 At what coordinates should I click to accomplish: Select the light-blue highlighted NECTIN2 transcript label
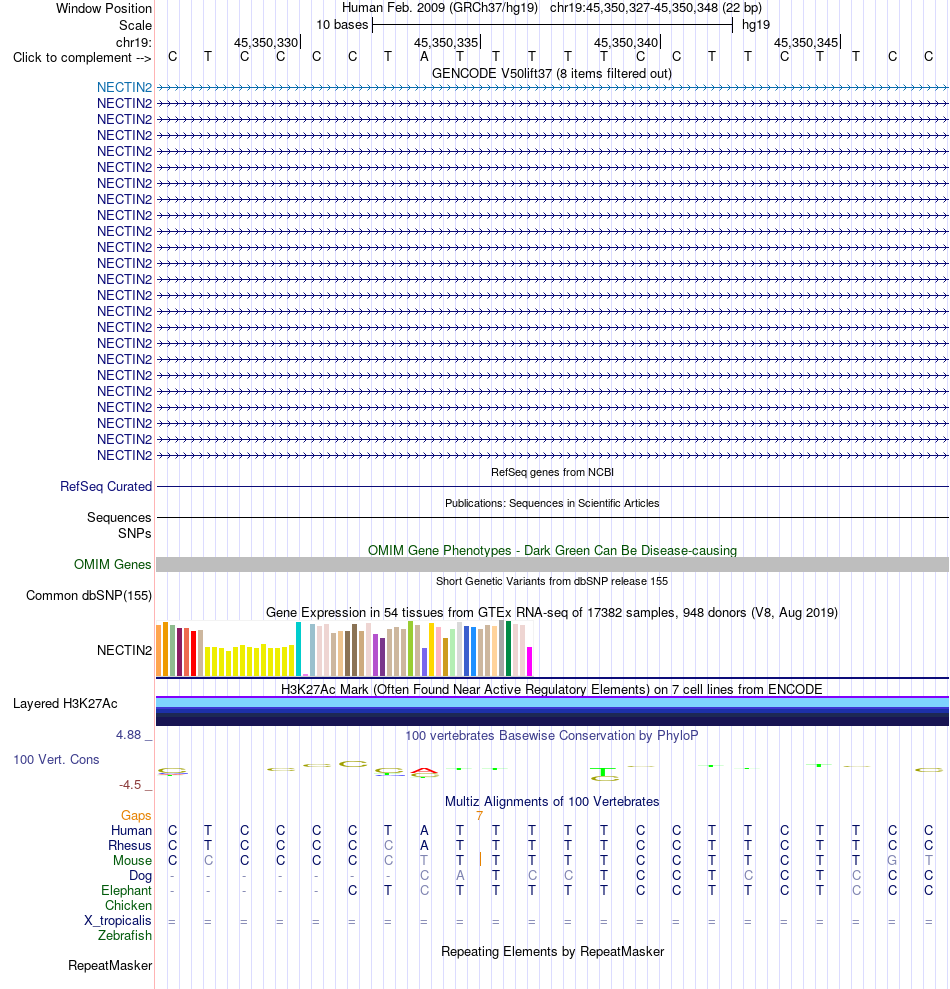pos(124,87)
